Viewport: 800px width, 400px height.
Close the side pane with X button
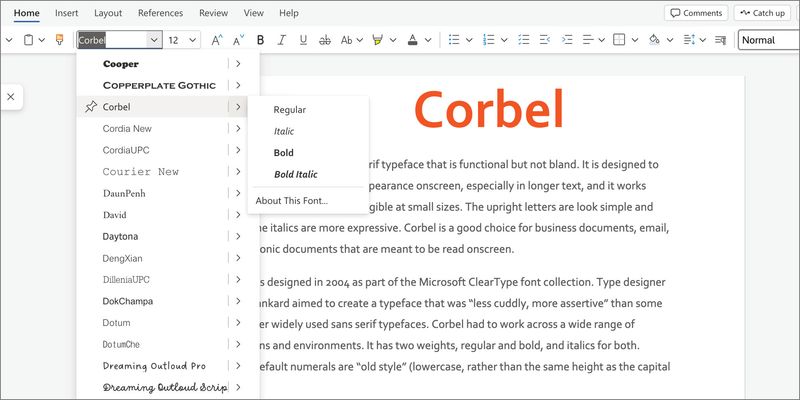tap(11, 96)
